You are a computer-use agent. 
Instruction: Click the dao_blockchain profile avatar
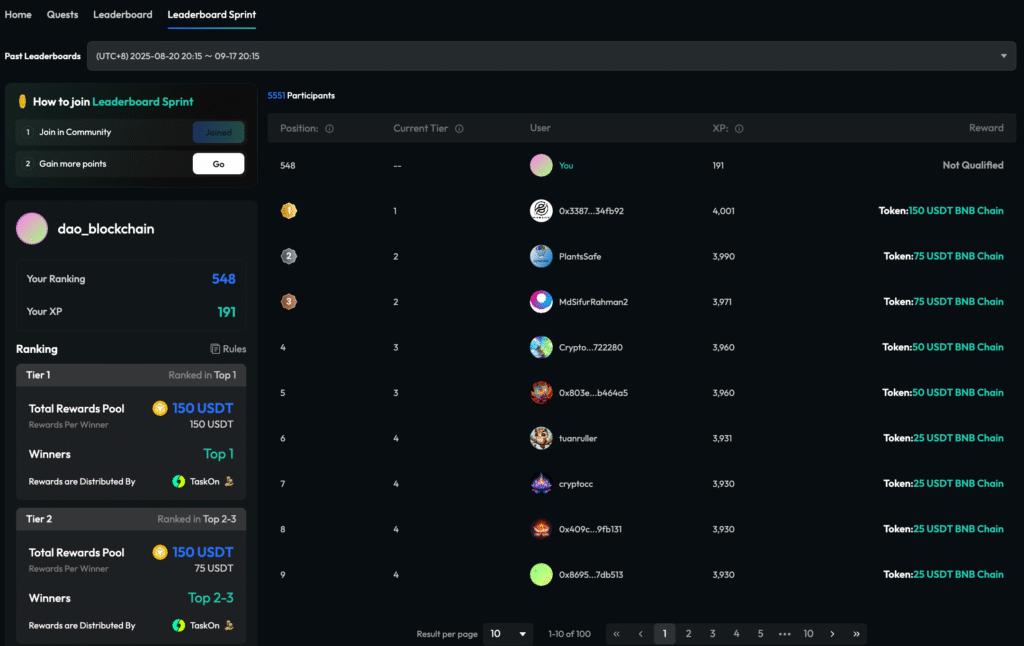coord(32,229)
